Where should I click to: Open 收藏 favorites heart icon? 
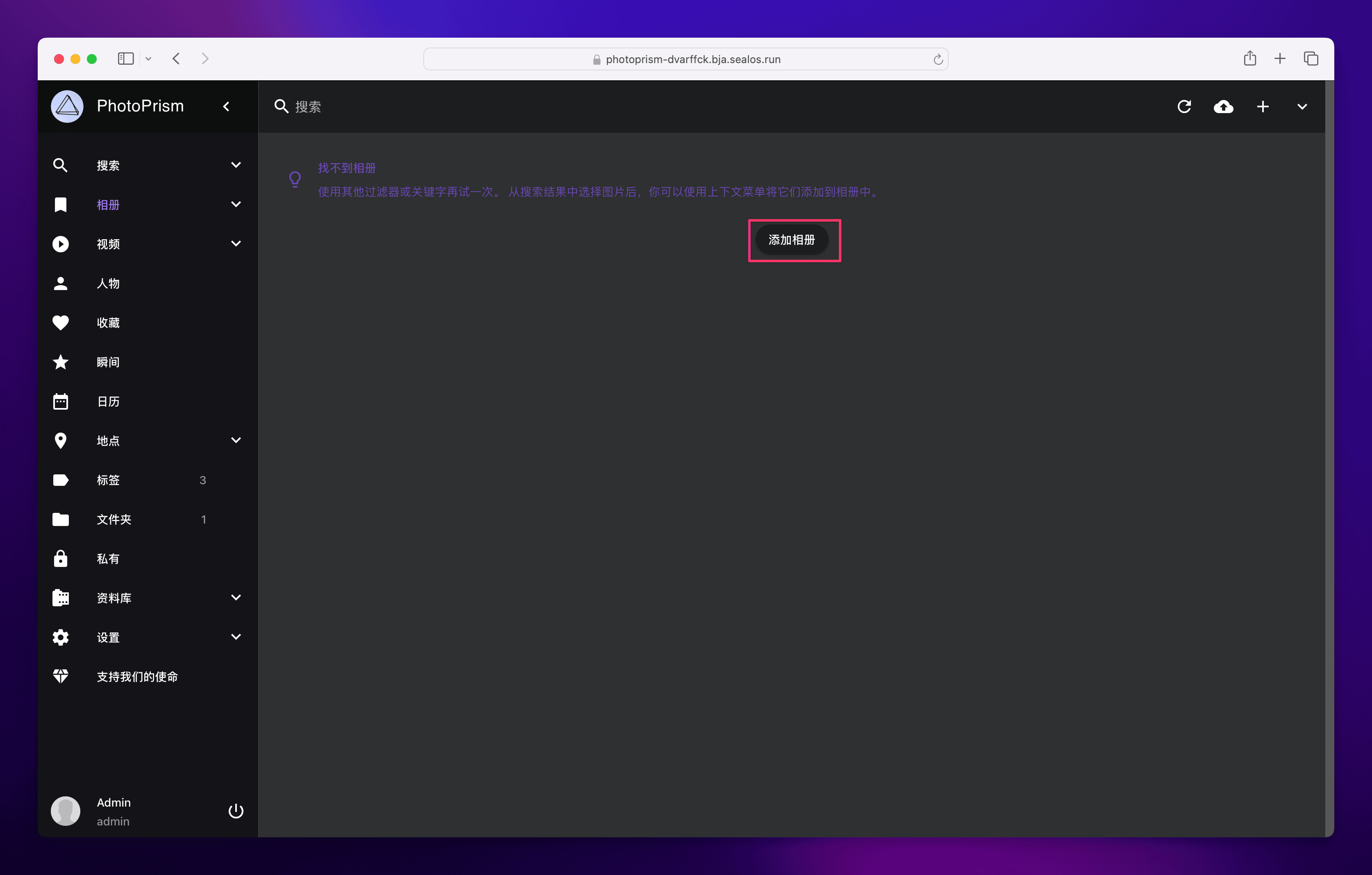coord(60,322)
